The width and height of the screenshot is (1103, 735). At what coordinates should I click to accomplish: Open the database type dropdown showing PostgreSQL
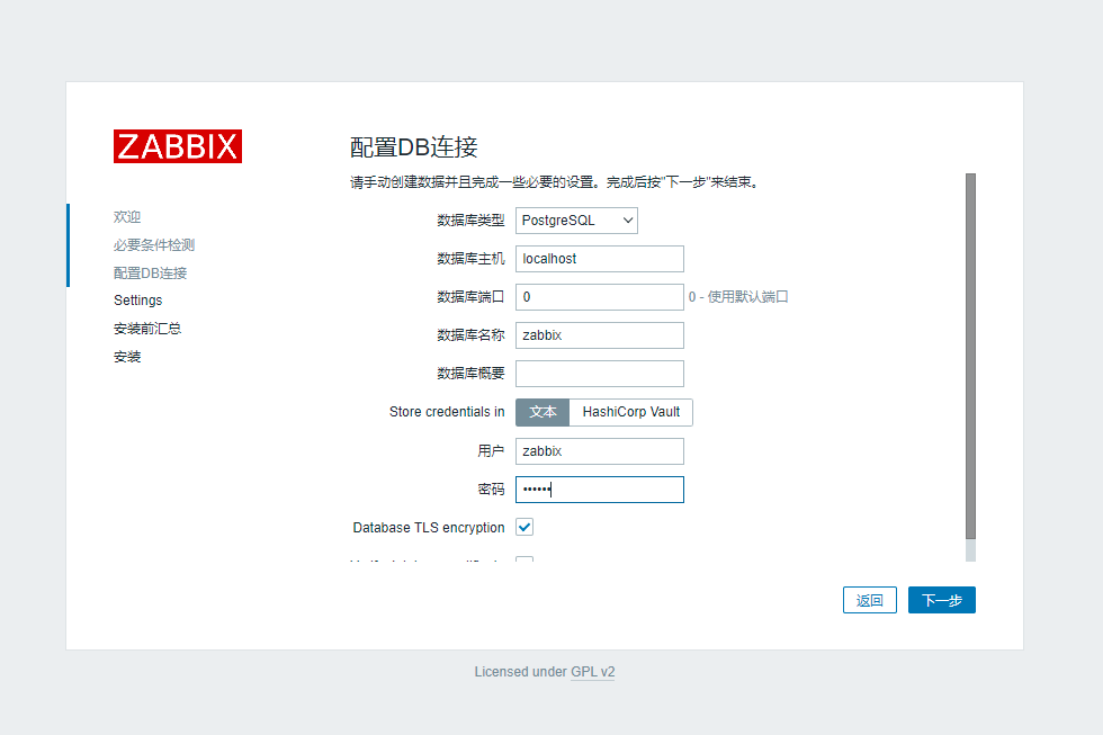click(576, 221)
